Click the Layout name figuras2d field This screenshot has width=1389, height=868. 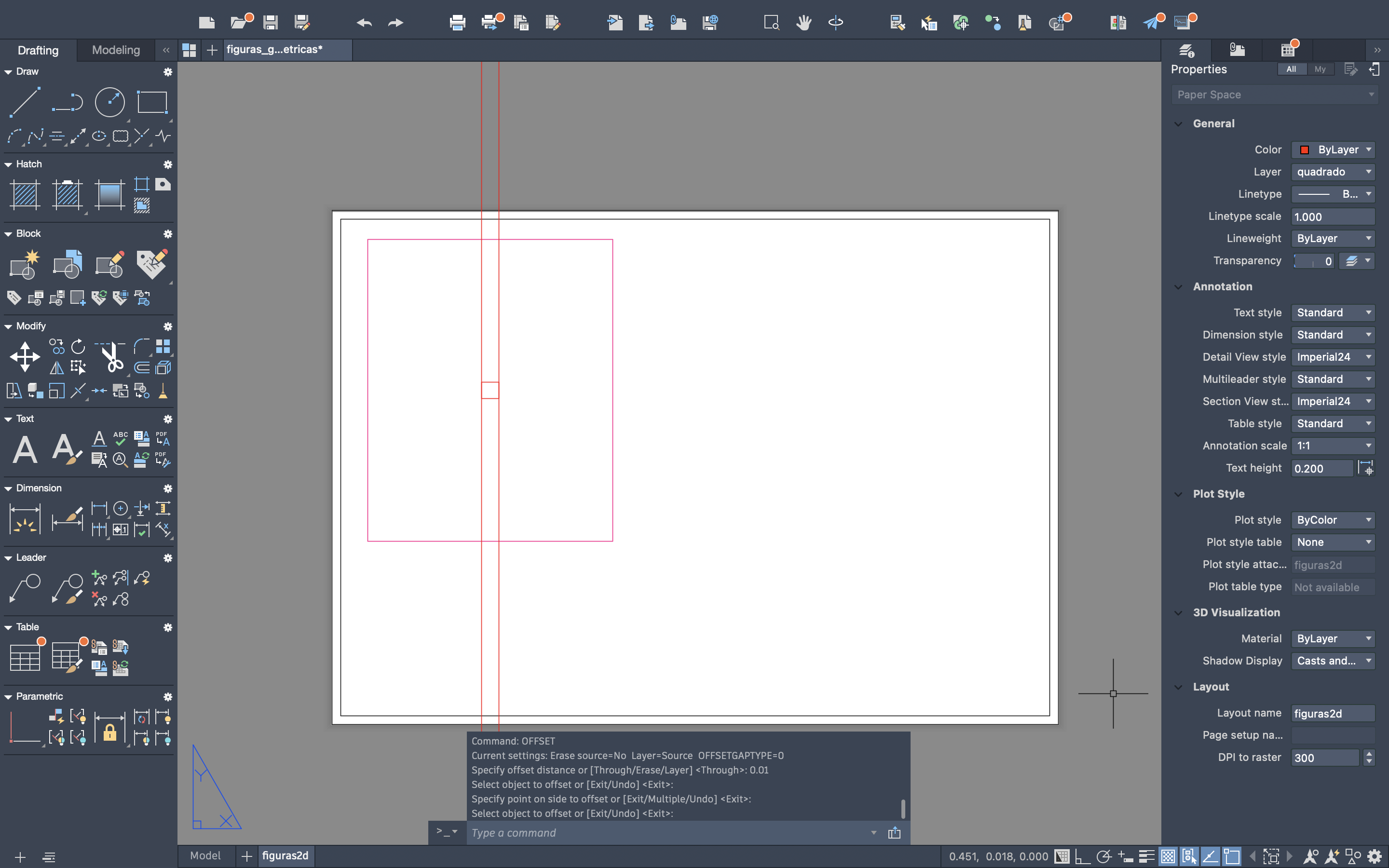click(x=1333, y=714)
